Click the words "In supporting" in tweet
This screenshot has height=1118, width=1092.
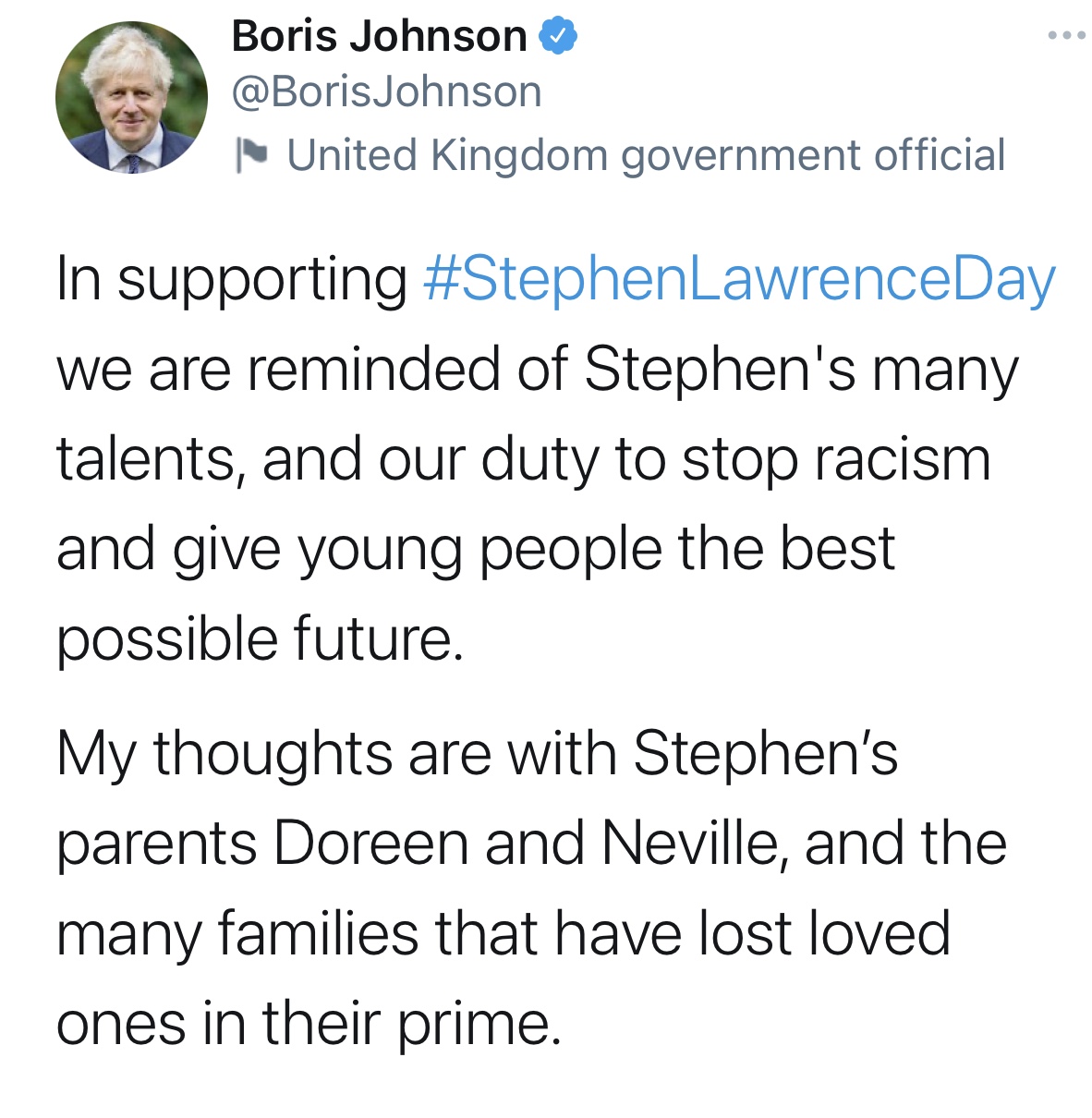[x=231, y=279]
